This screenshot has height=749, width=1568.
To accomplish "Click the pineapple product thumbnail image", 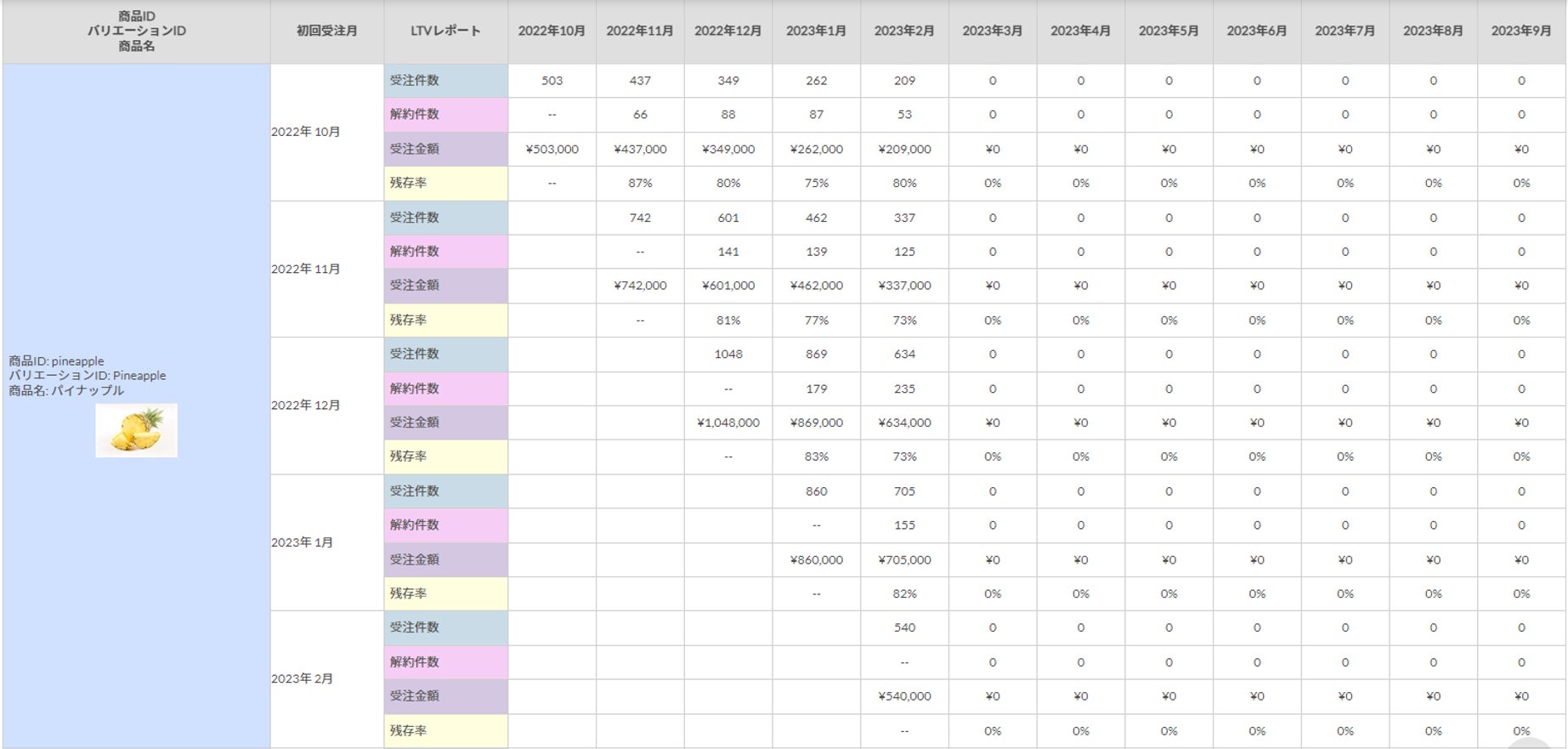I will pyautogui.click(x=136, y=430).
